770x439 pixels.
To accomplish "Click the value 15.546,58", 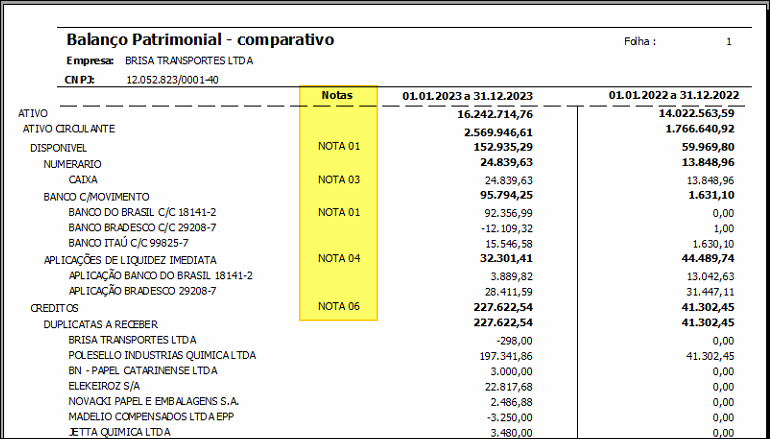I will point(509,245).
